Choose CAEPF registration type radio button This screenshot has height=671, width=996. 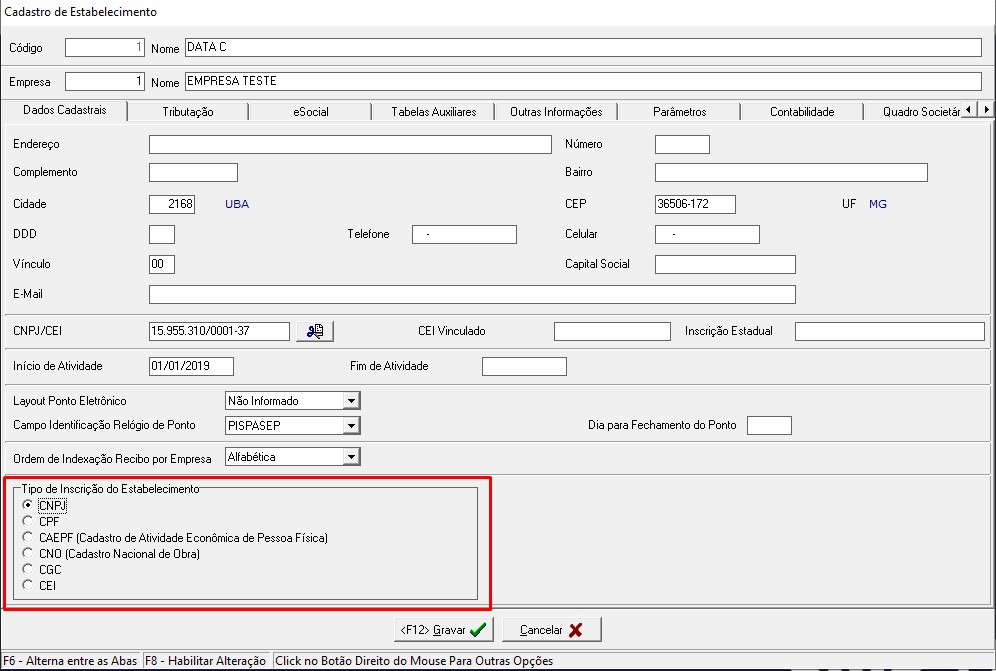tap(27, 537)
